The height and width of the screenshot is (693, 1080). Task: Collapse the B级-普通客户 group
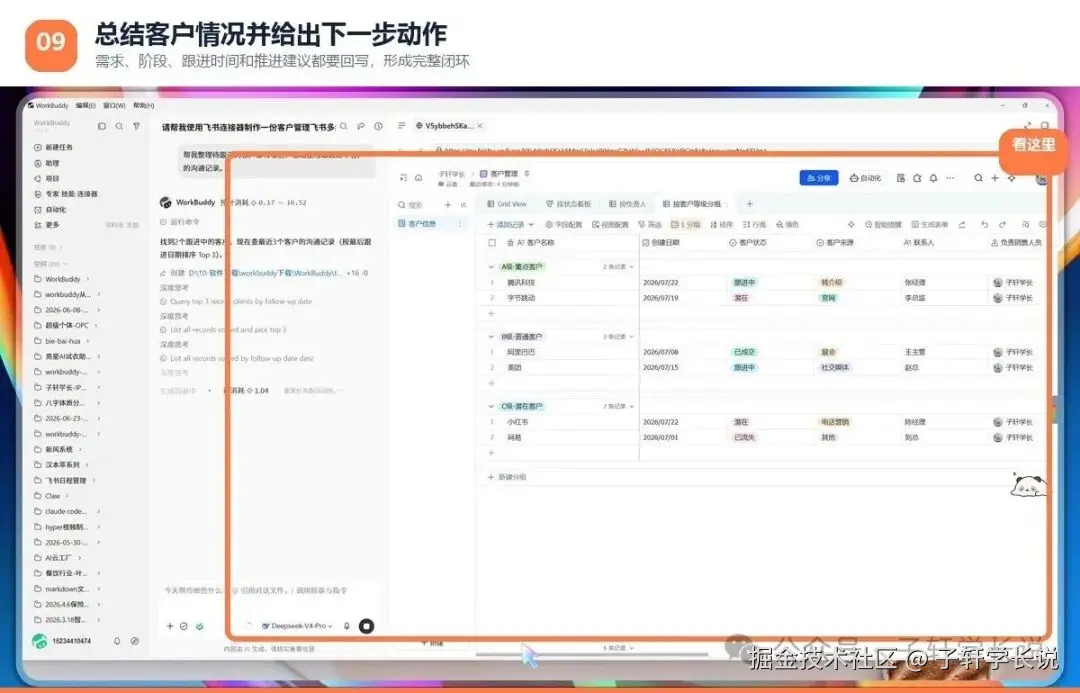pos(491,337)
